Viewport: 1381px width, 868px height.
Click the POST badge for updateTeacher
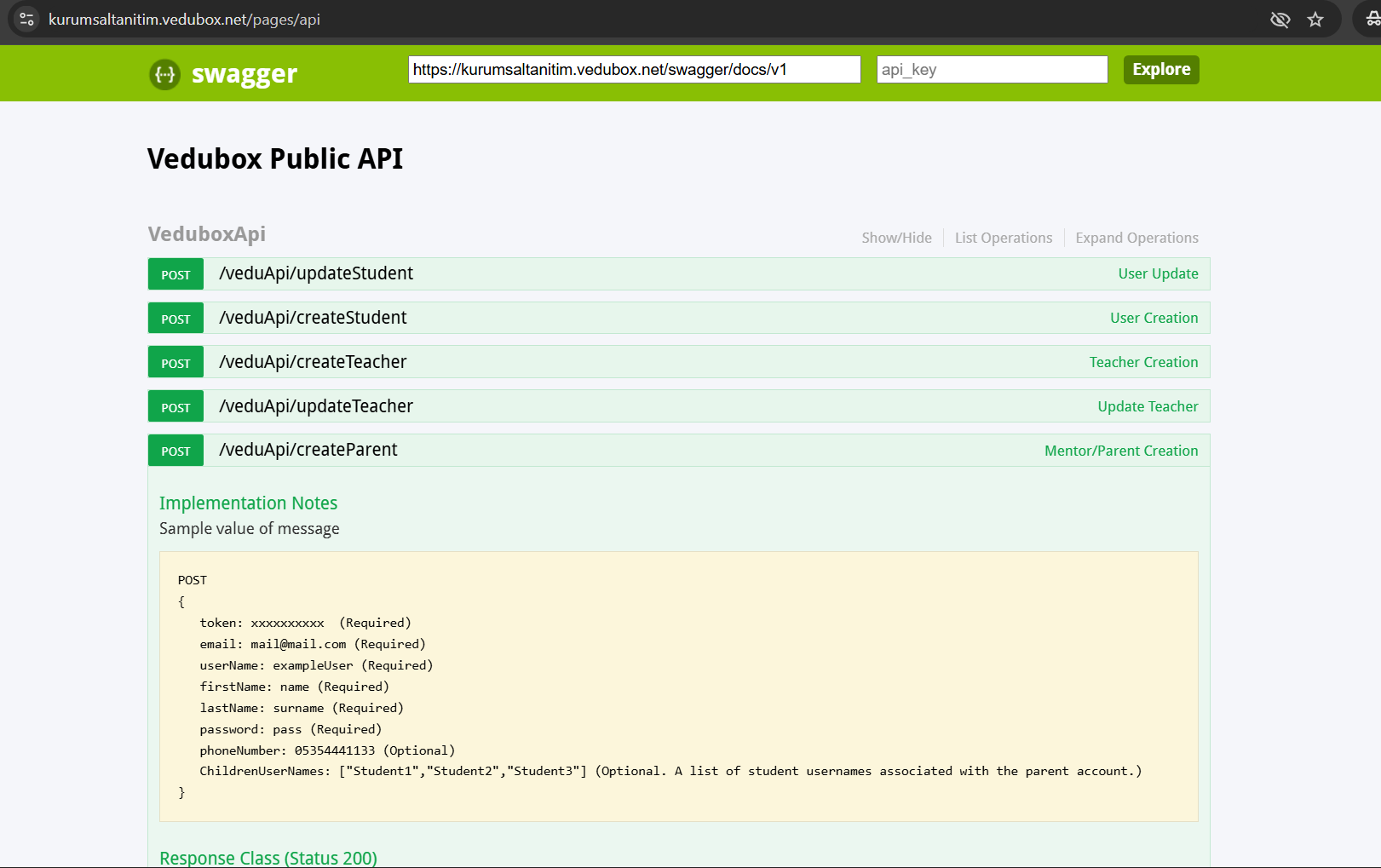tap(176, 407)
